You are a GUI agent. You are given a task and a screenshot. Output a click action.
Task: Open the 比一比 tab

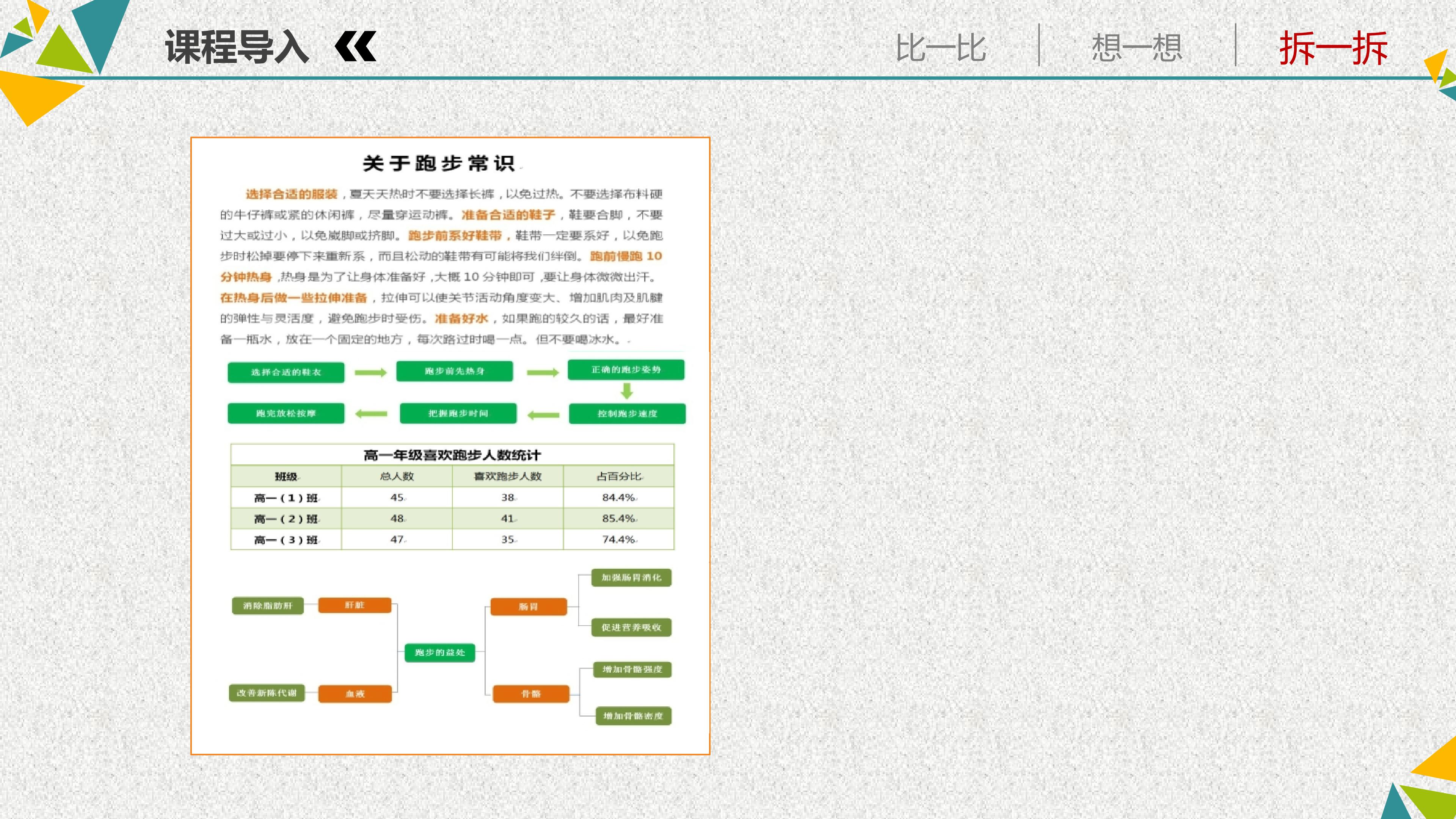tap(940, 47)
